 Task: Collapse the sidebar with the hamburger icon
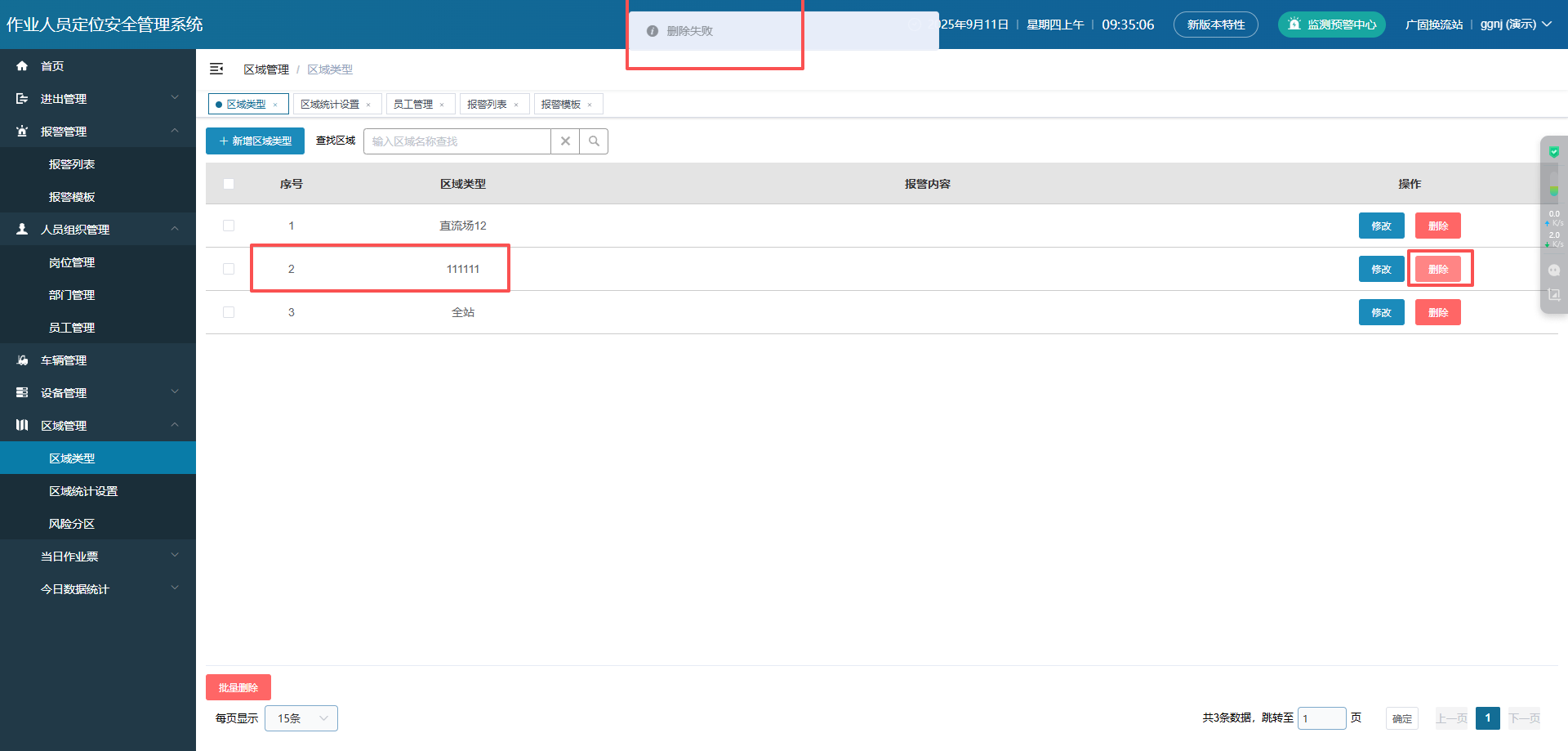tap(216, 69)
